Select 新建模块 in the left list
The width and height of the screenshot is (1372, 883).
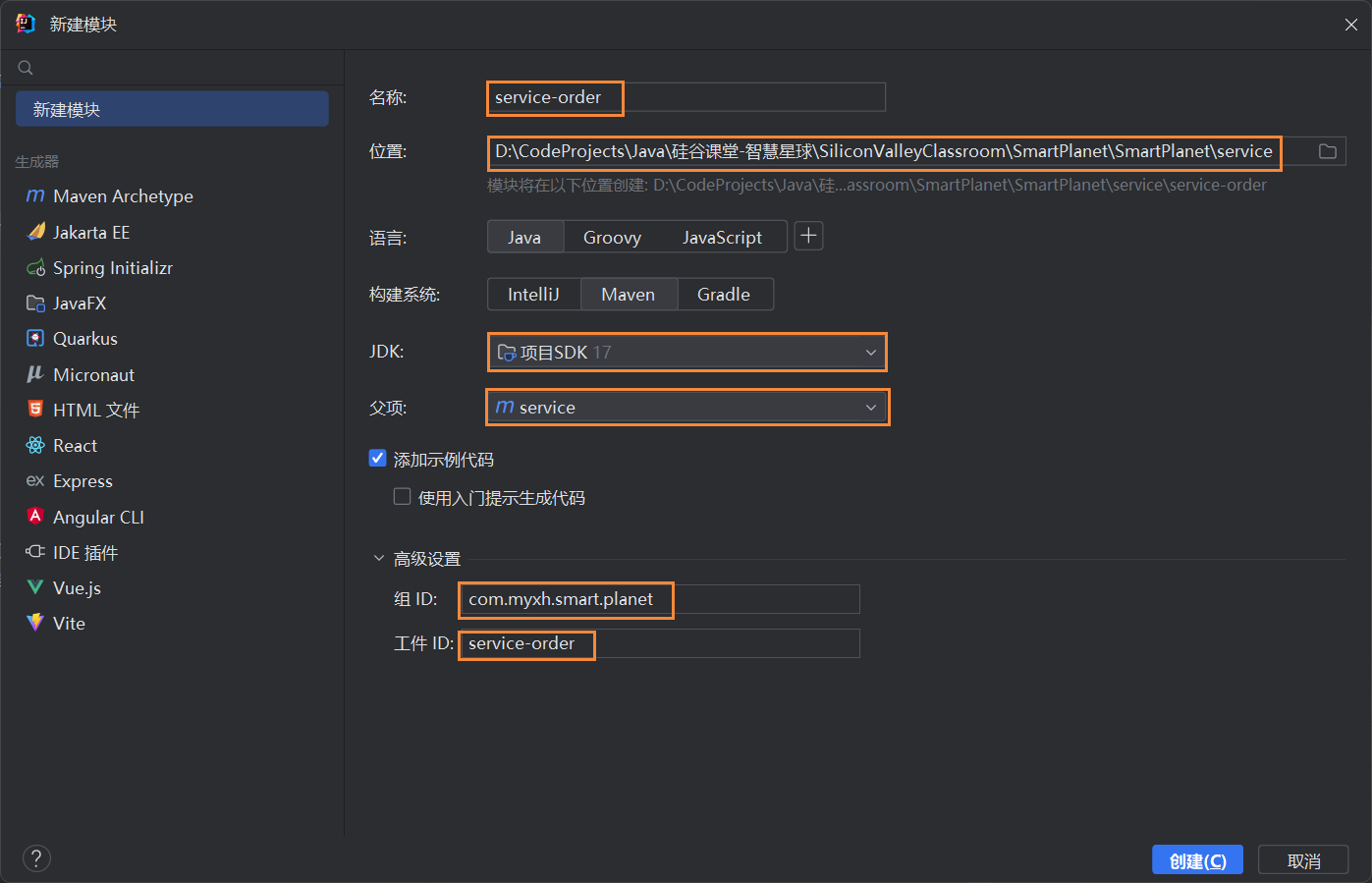(x=172, y=109)
